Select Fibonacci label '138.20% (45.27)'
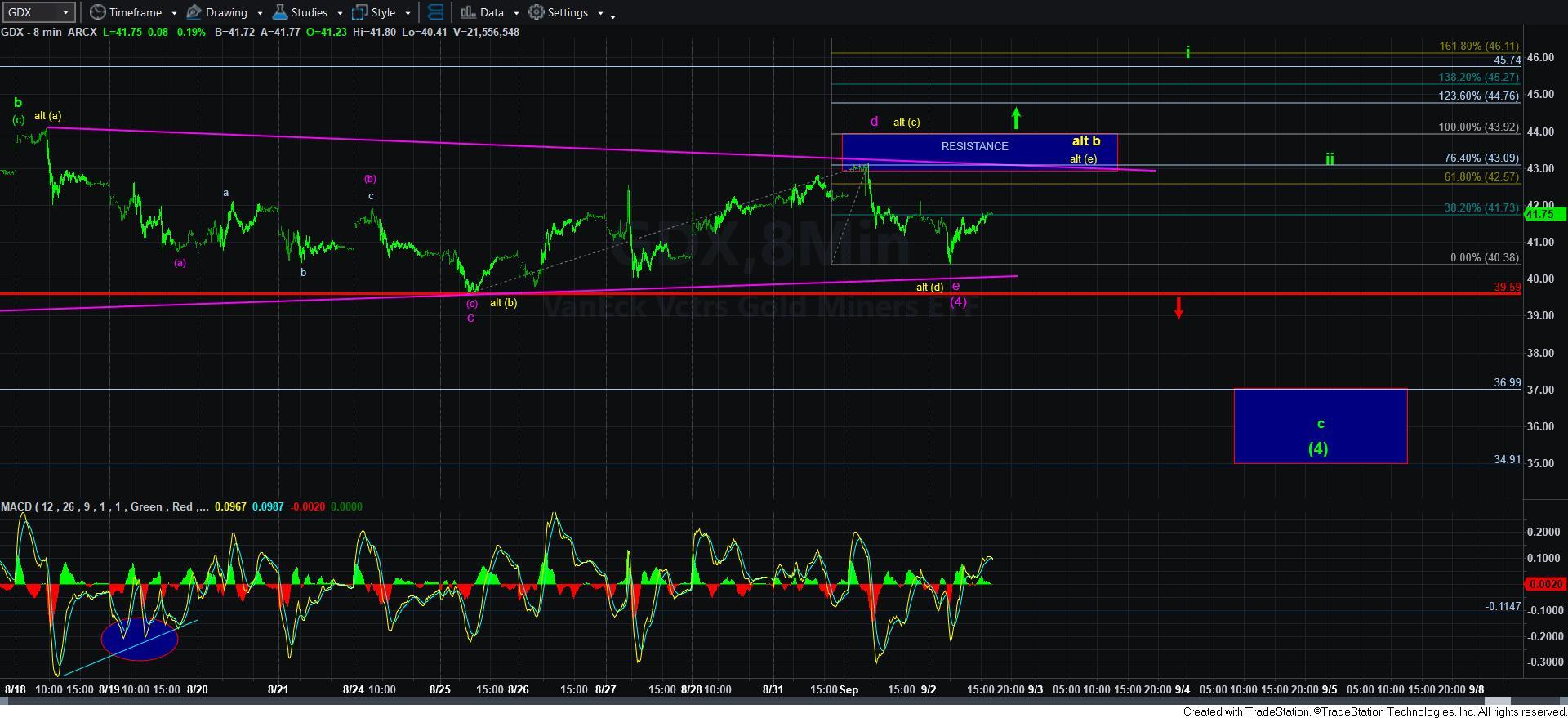 pyautogui.click(x=1478, y=77)
